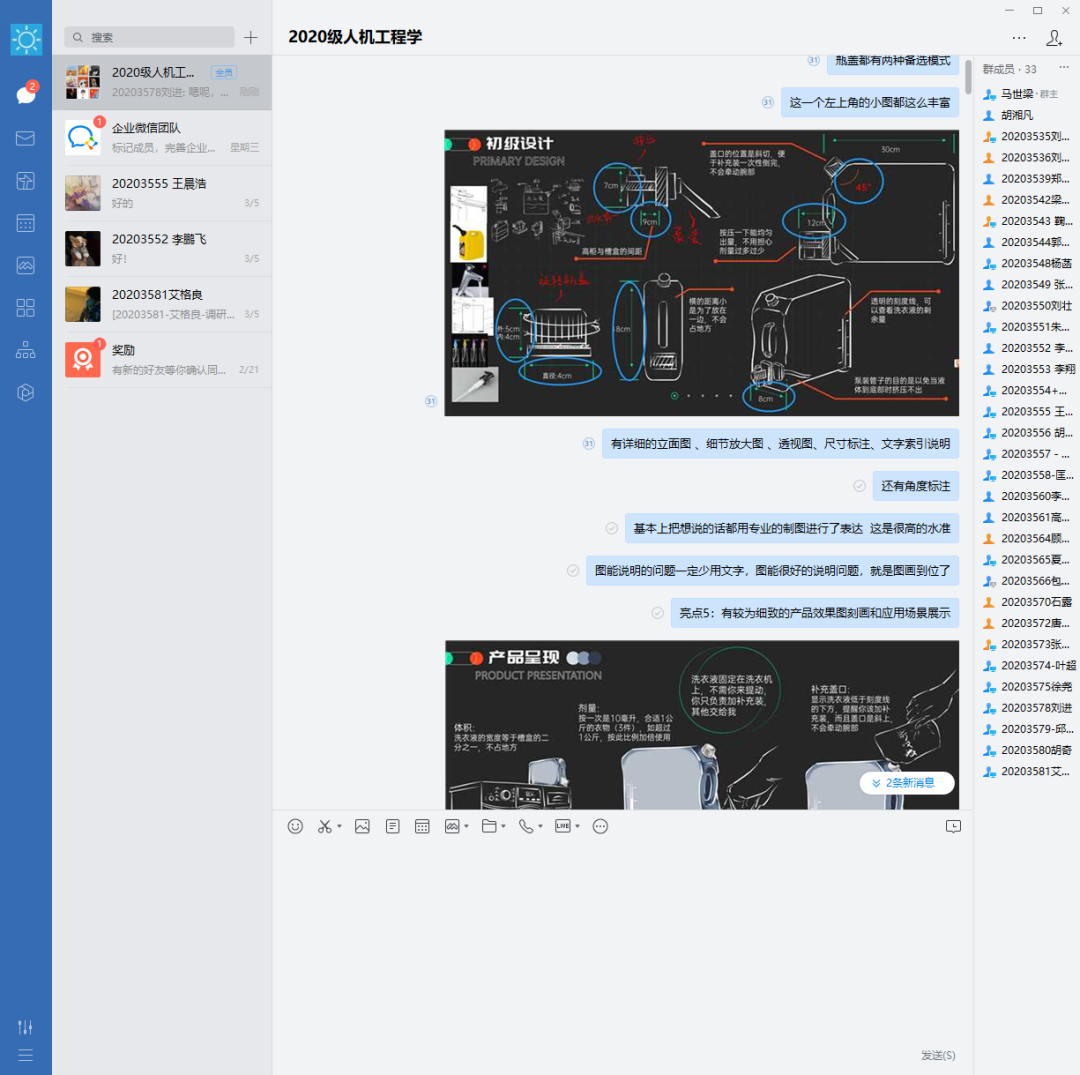Viewport: 1080px width, 1075px height.
Task: Click the 发送(S) send button
Action: (937, 1055)
